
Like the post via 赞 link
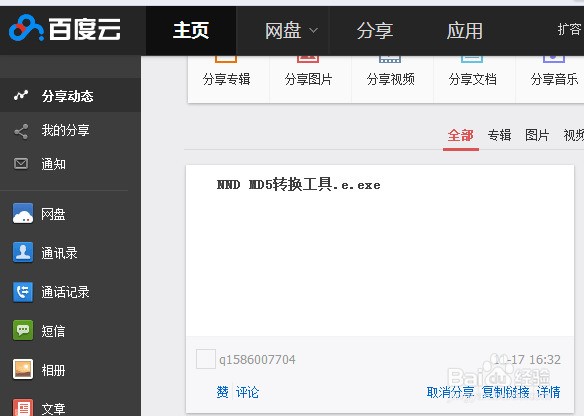click(x=222, y=392)
